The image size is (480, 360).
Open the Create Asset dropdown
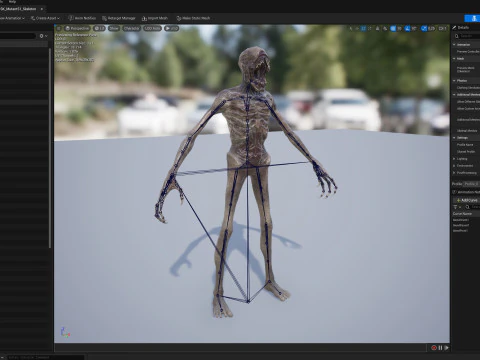point(45,18)
